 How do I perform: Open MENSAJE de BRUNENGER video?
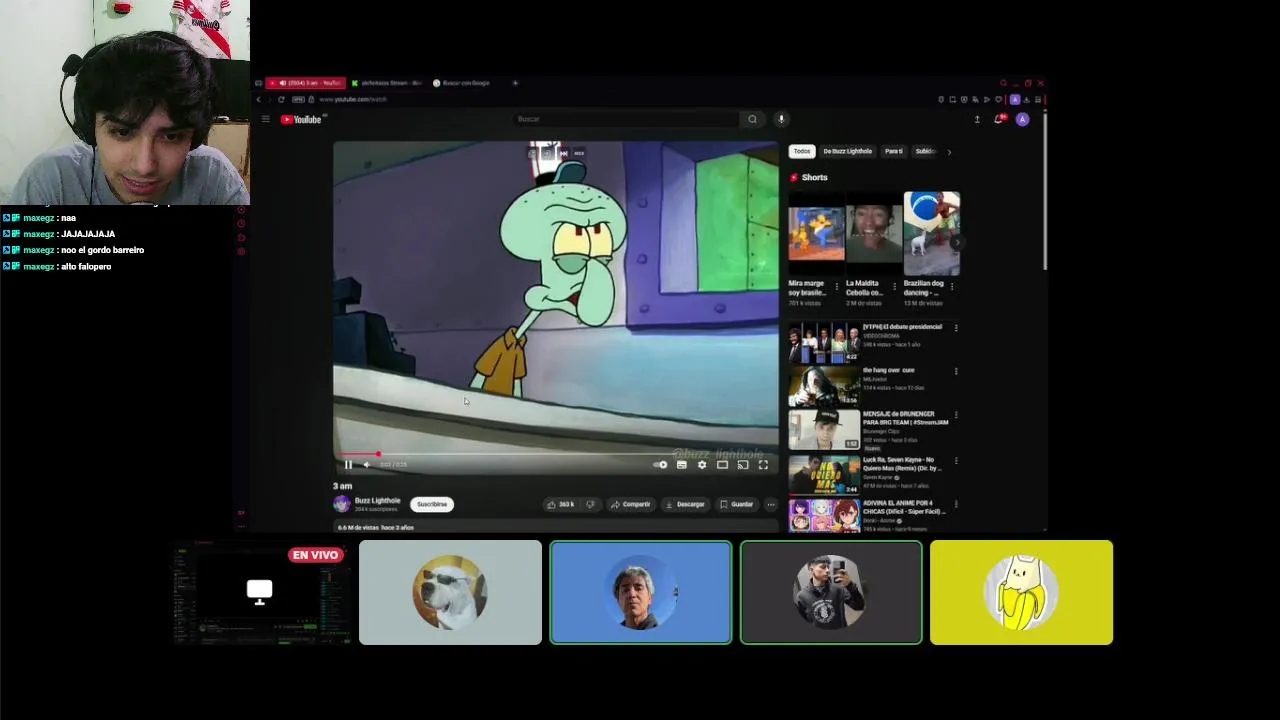[824, 430]
